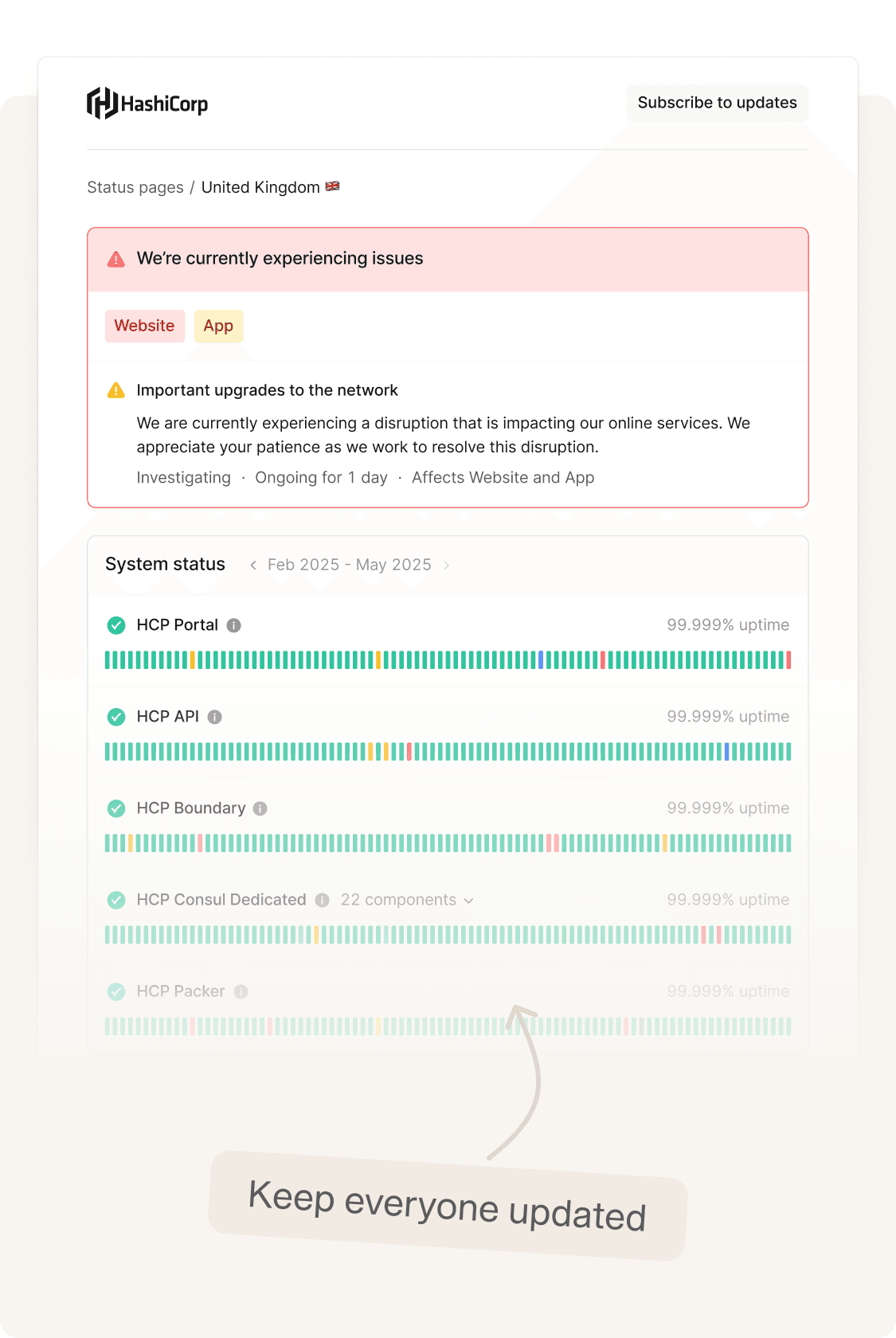Click the Keep everyone updated label
The height and width of the screenshot is (1338, 896).
point(447,1210)
